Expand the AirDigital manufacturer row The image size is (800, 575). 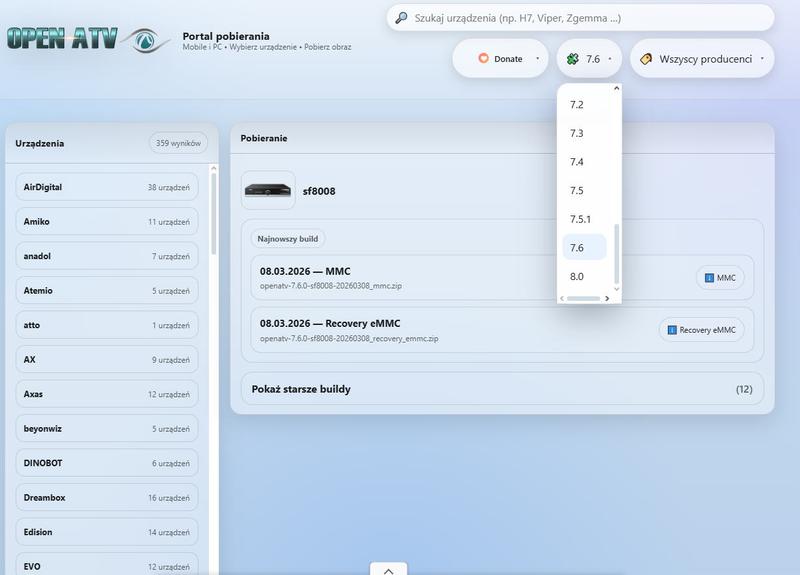click(107, 187)
